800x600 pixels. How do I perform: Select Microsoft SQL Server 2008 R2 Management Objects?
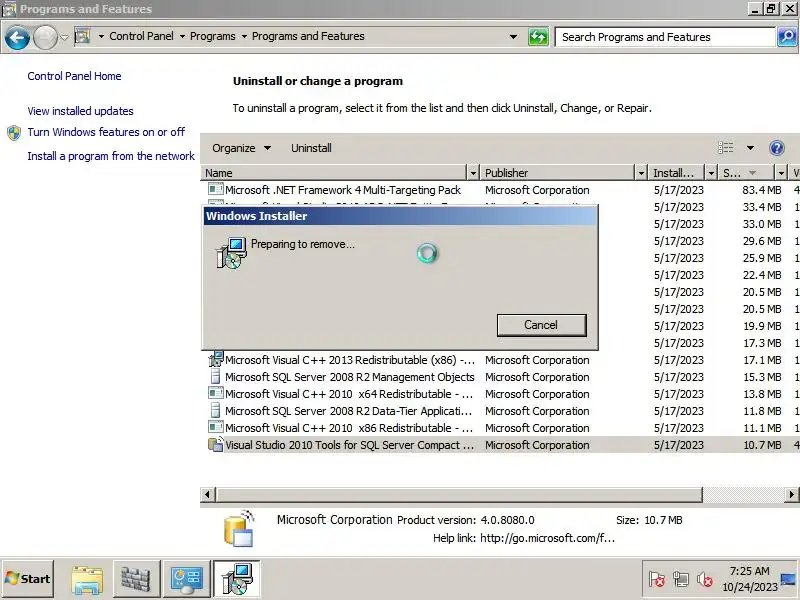pyautogui.click(x=350, y=377)
